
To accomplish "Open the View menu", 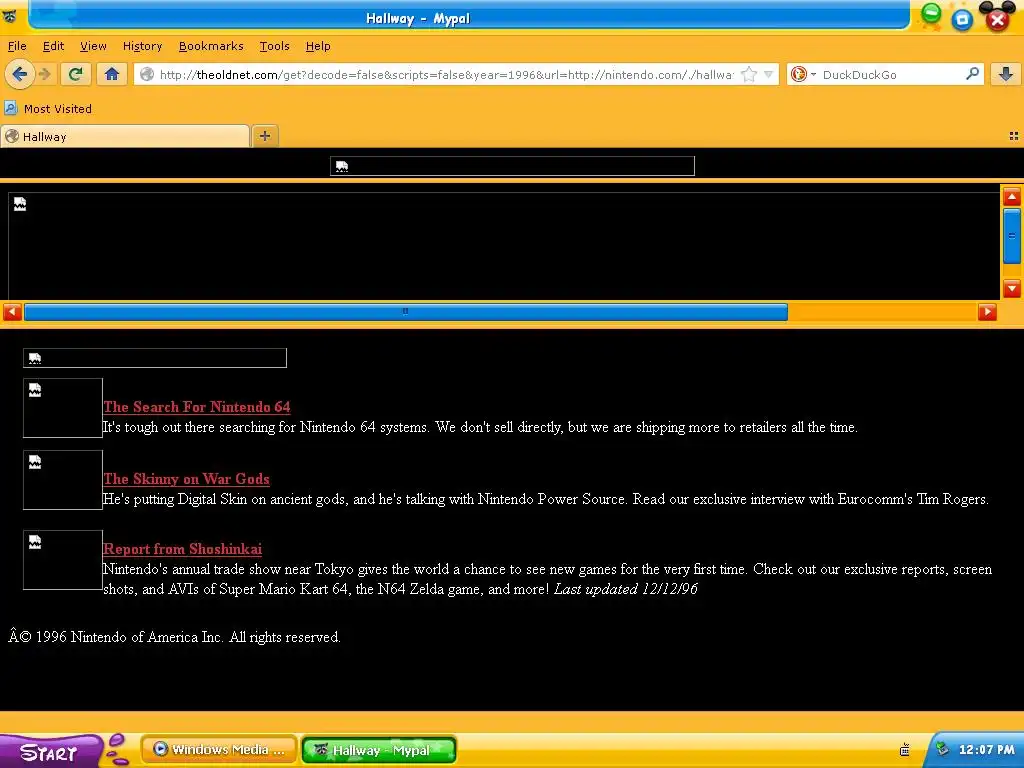I will pyautogui.click(x=93, y=46).
